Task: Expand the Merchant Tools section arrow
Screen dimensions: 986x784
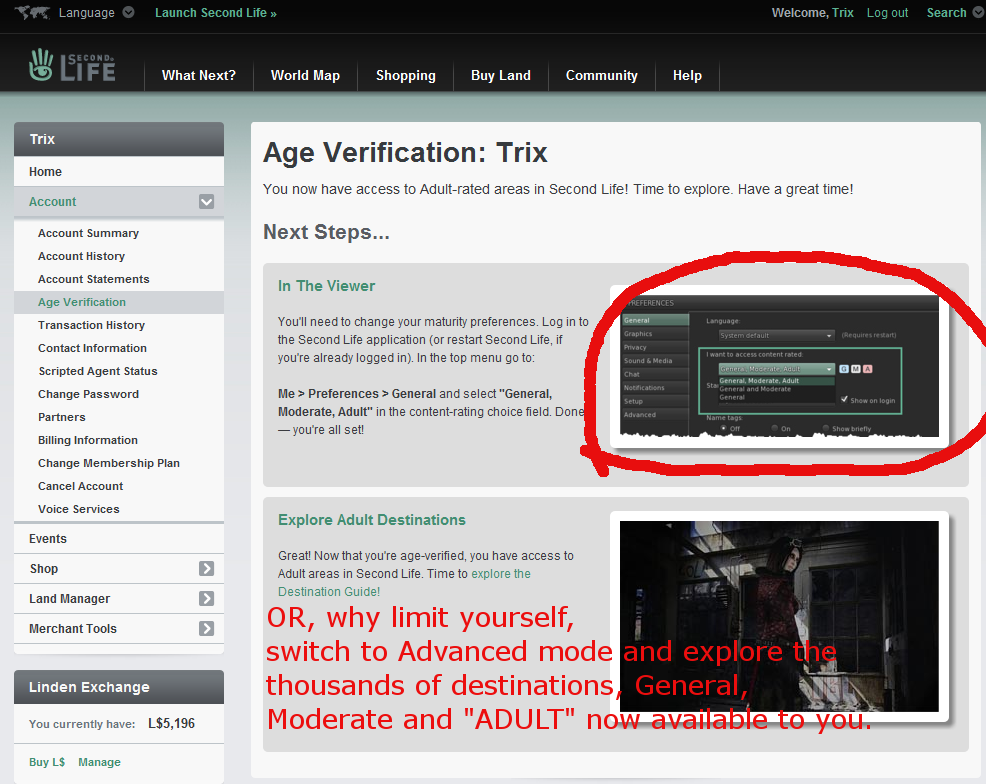Action: pyautogui.click(x=206, y=629)
